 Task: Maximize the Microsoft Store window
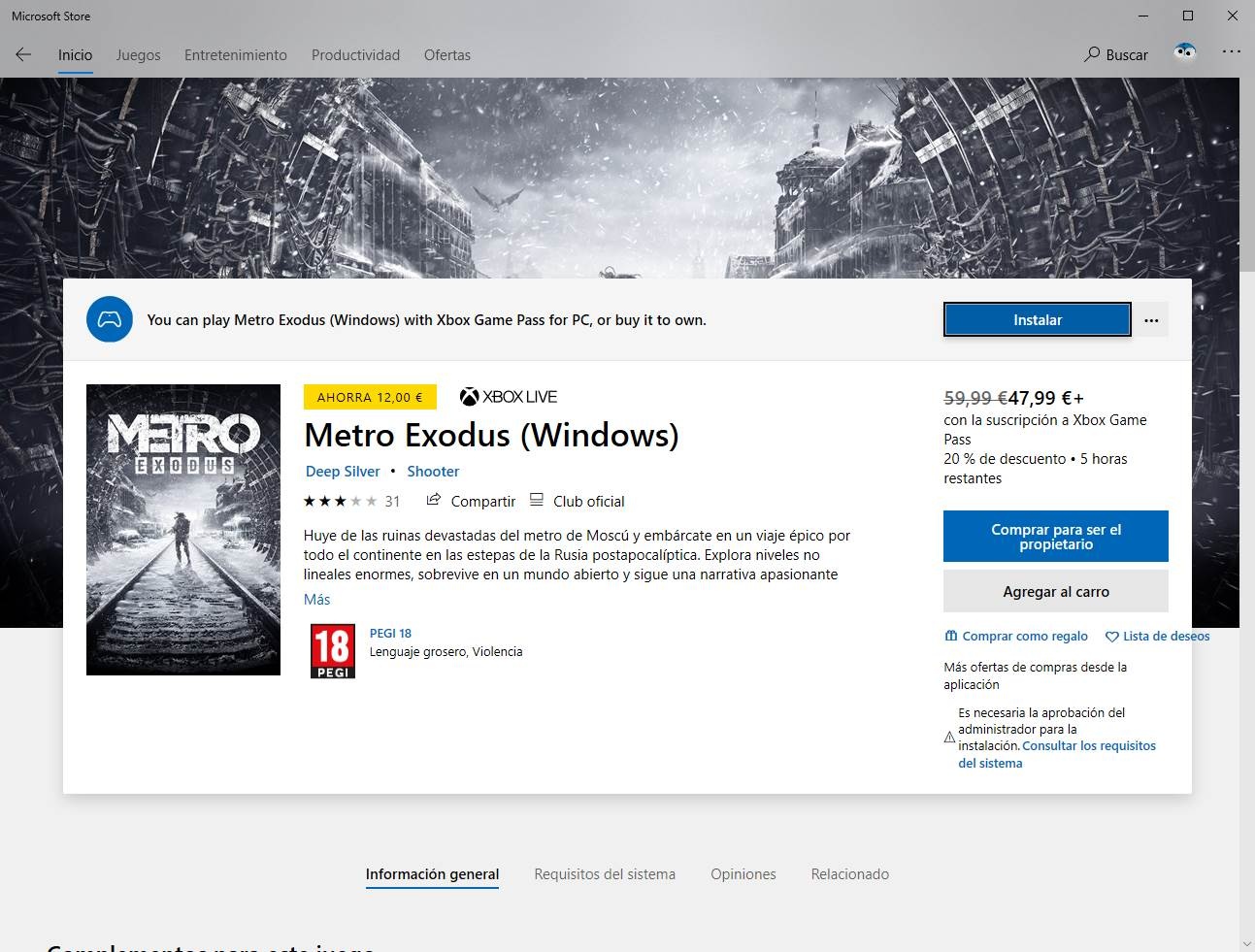coord(1188,16)
